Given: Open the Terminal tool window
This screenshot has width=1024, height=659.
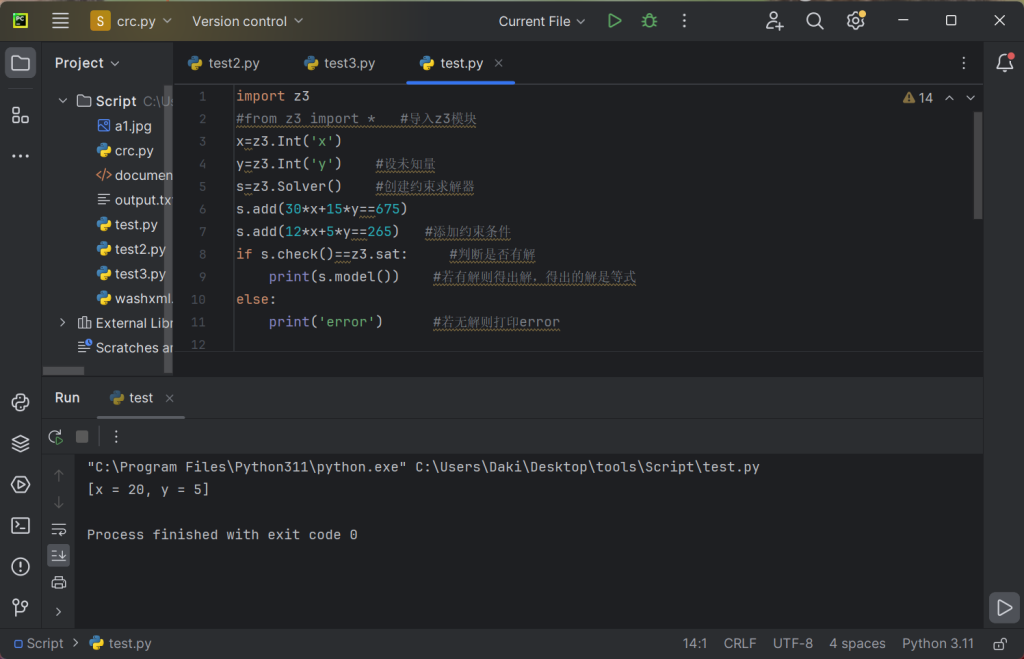Looking at the screenshot, I should point(20,526).
